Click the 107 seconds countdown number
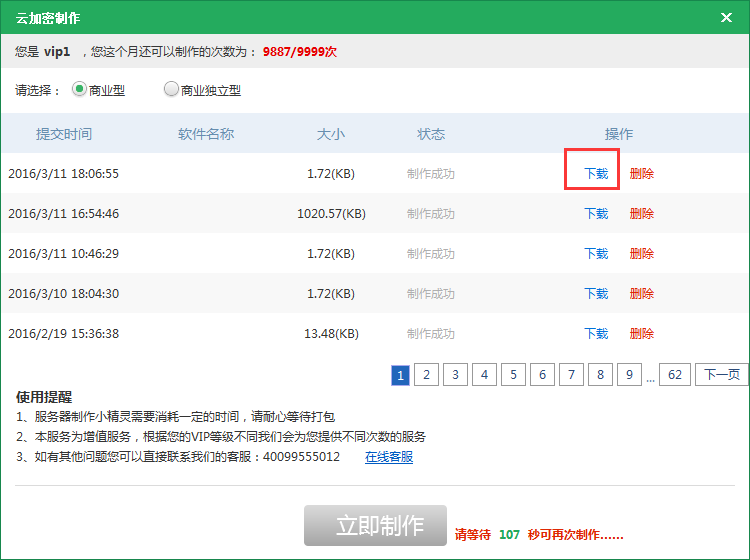The image size is (750, 560). [509, 535]
